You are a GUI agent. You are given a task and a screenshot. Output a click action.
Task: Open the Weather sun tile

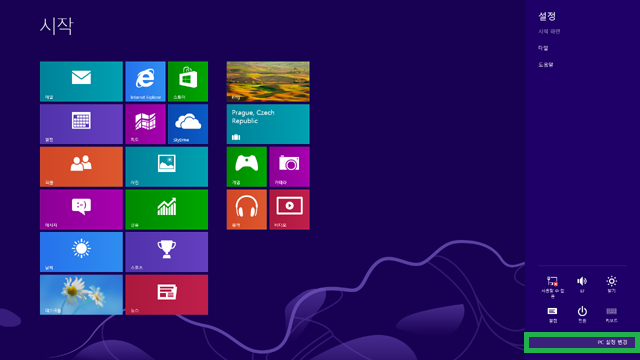pos(81,252)
